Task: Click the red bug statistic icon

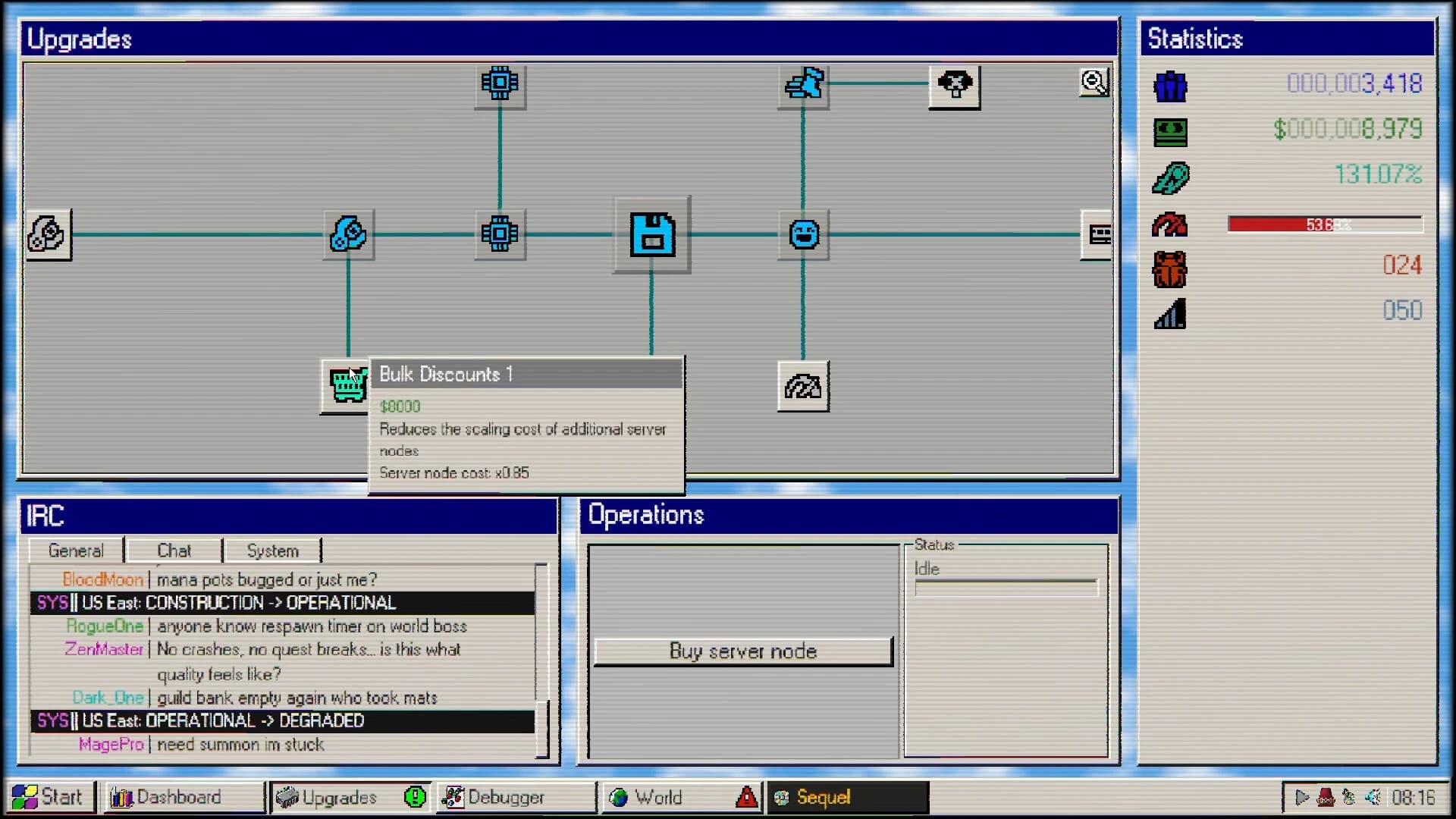Action: [1169, 269]
